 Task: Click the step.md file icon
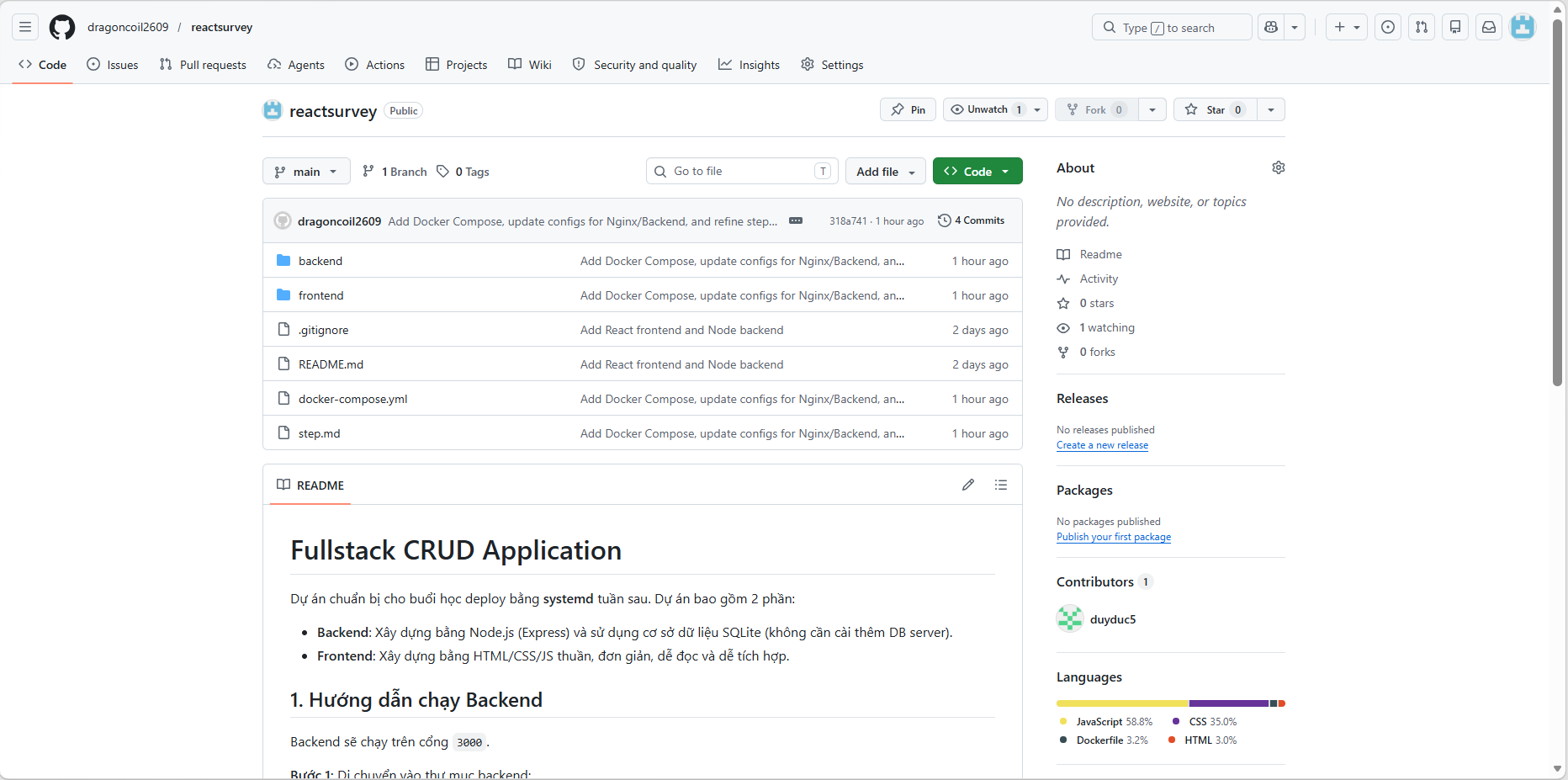point(283,433)
